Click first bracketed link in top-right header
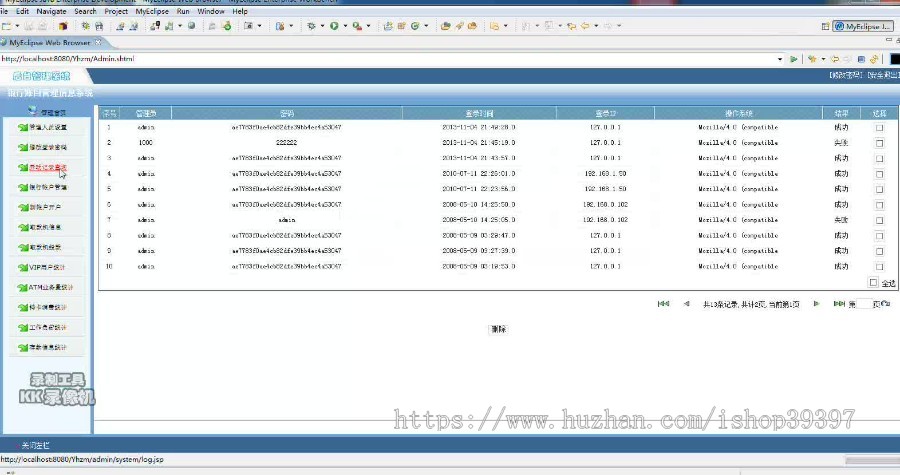The height and width of the screenshot is (475, 900). pyautogui.click(x=847, y=75)
